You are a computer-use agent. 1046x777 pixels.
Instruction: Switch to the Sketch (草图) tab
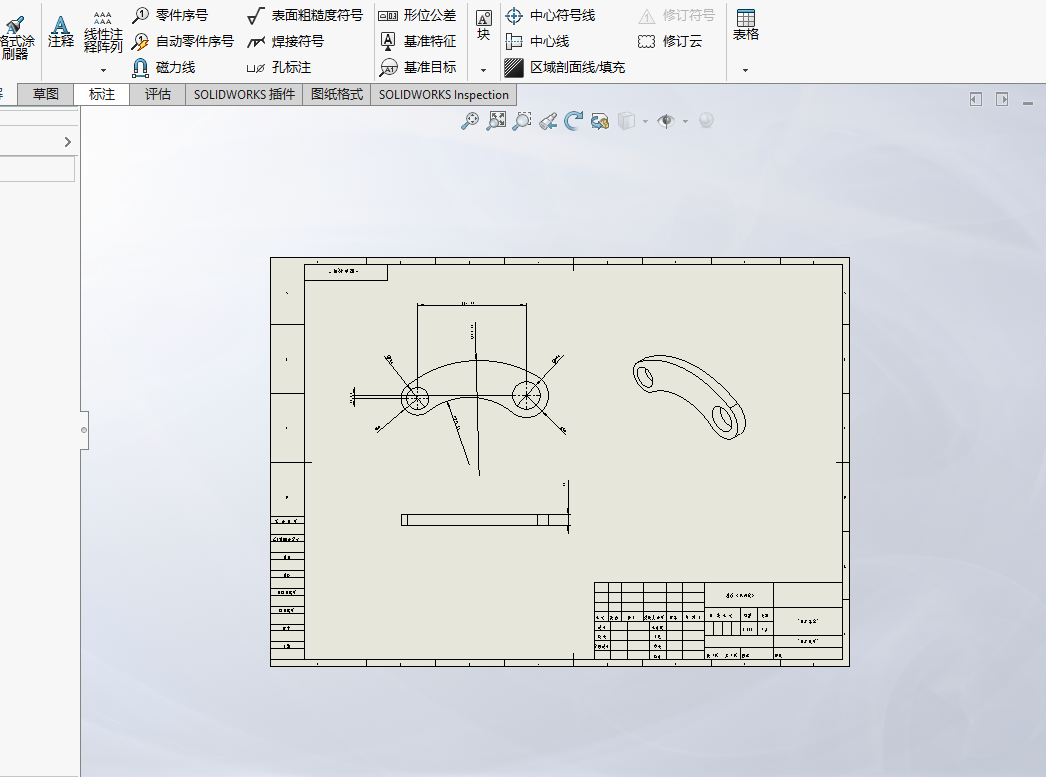[x=45, y=95]
